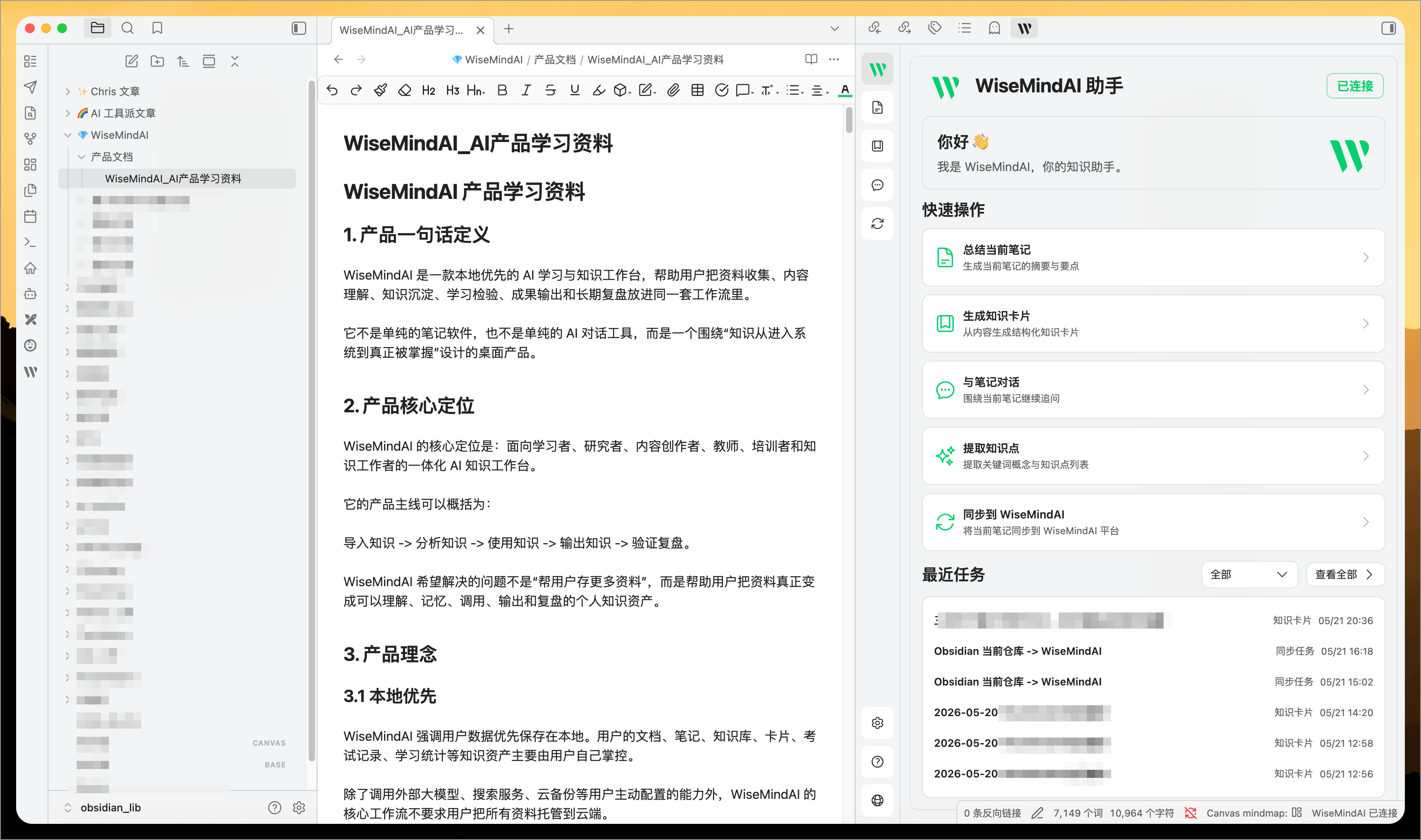Click the 已连接 status badge
This screenshot has height=840, width=1421.
(1355, 86)
